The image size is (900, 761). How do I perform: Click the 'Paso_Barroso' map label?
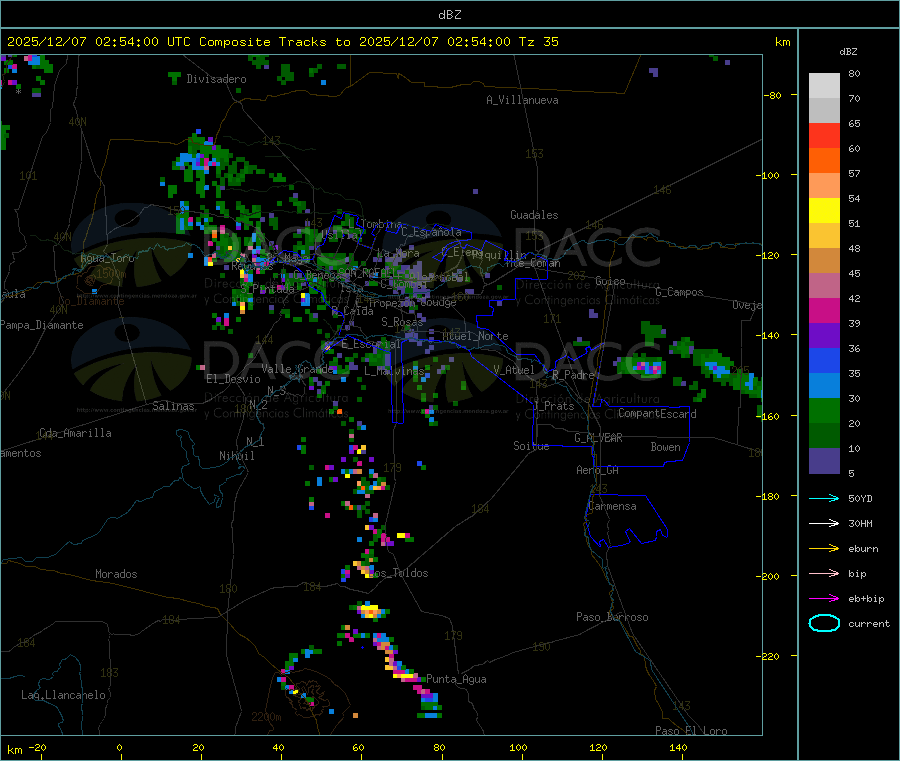(x=612, y=618)
